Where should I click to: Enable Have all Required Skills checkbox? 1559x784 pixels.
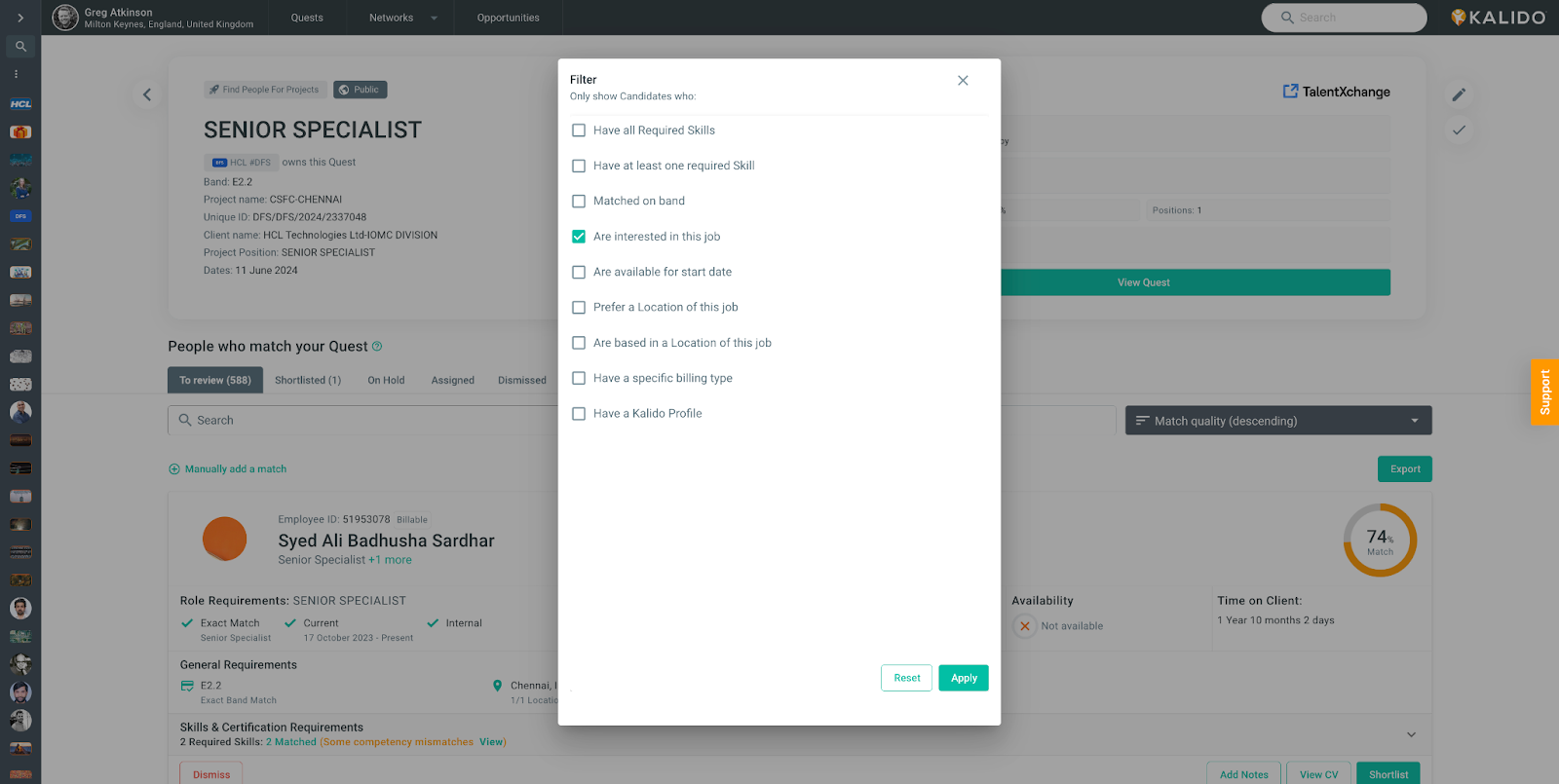click(579, 131)
